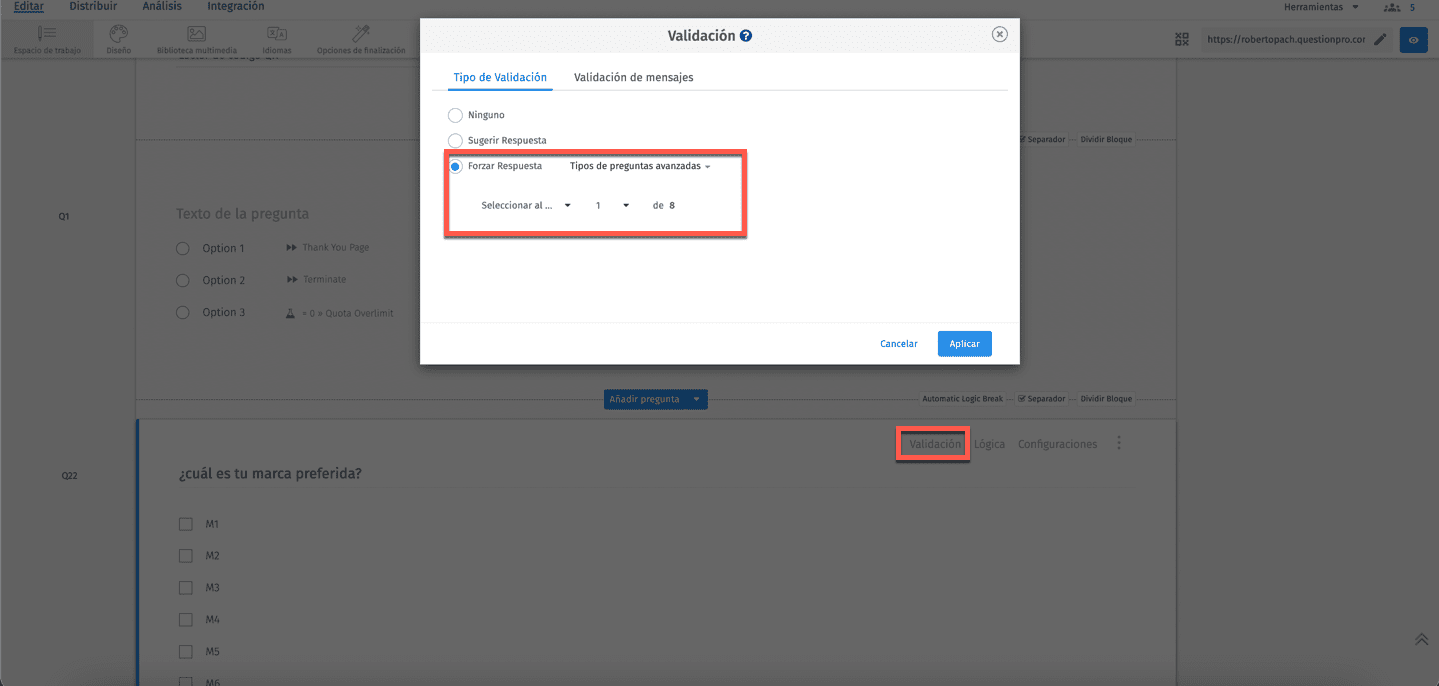1439x686 pixels.
Task: Check the M3 checkbox
Action: (185, 588)
